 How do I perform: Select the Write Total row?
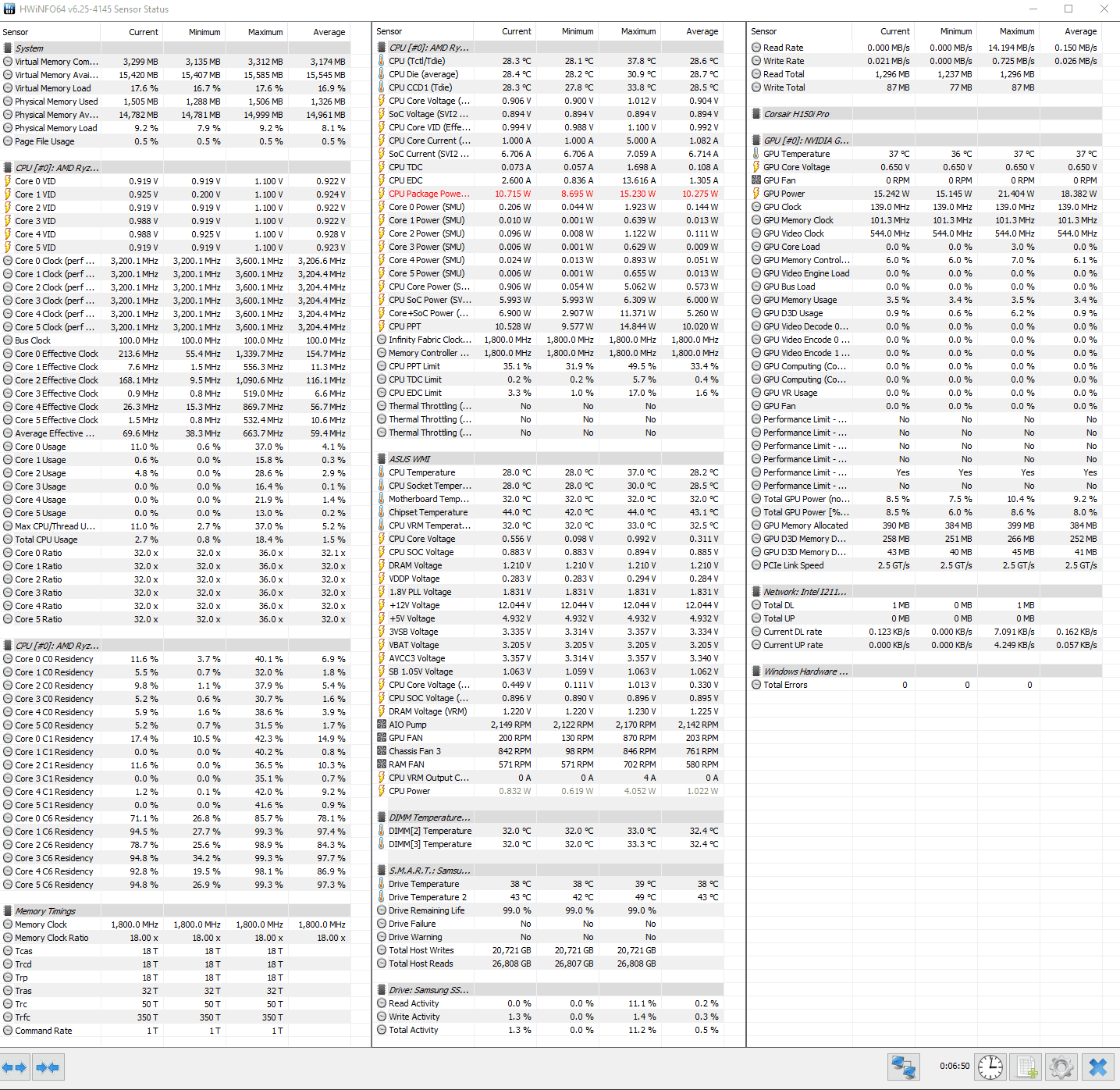click(926, 87)
